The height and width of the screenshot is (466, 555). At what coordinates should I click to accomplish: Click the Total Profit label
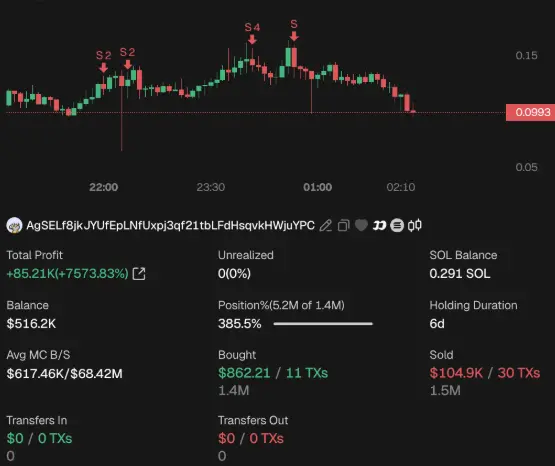(35, 255)
